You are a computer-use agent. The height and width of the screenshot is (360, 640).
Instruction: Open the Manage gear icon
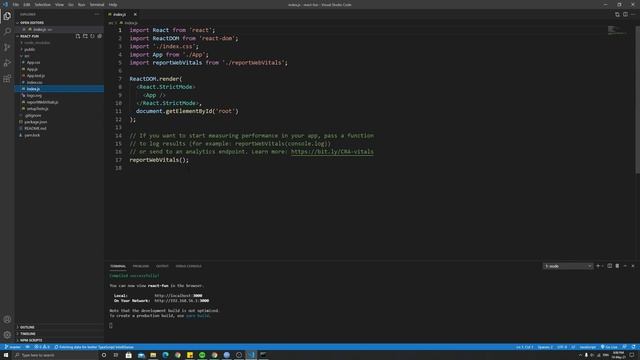7,335
